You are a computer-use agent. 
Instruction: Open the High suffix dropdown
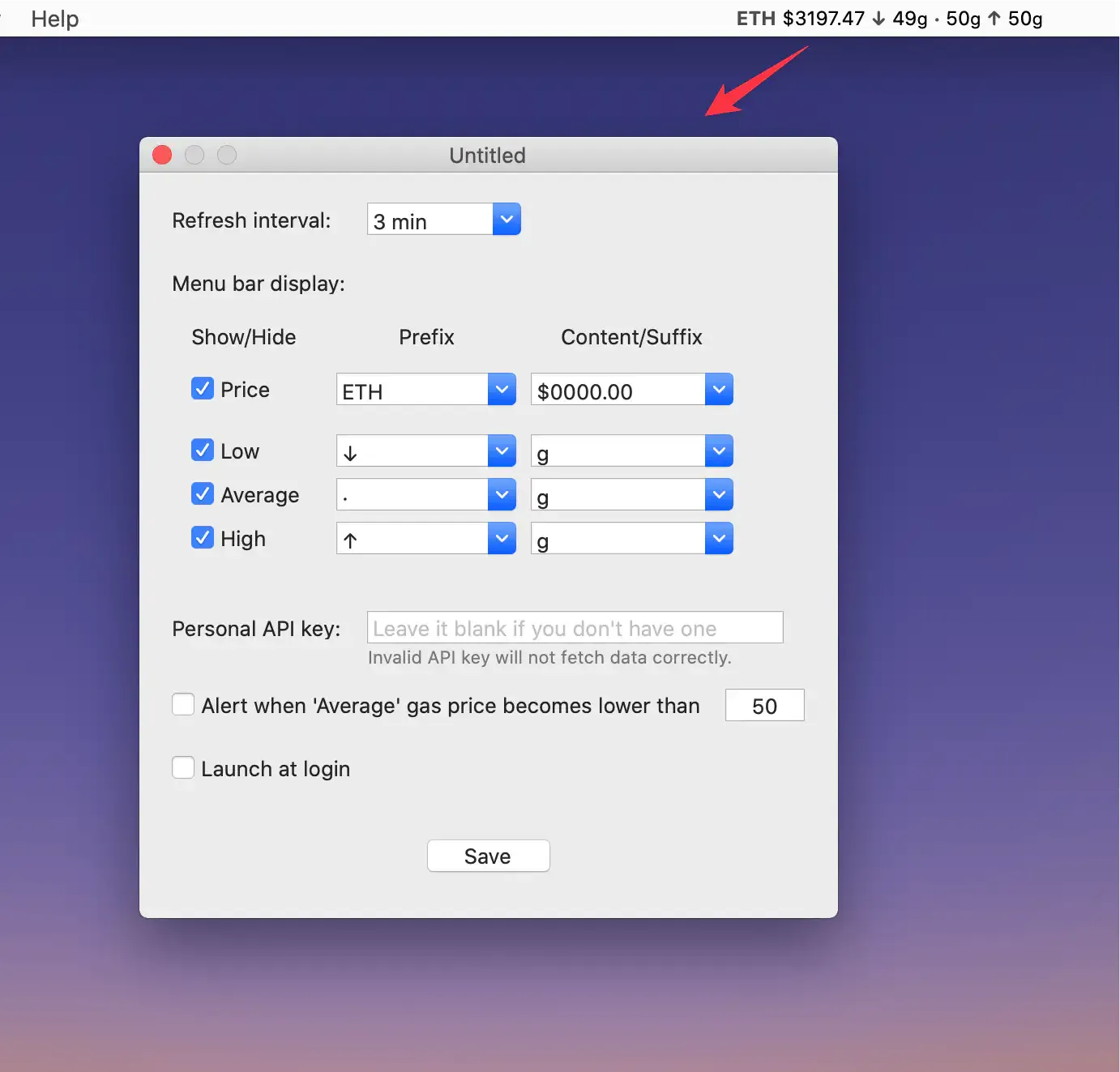tap(718, 538)
